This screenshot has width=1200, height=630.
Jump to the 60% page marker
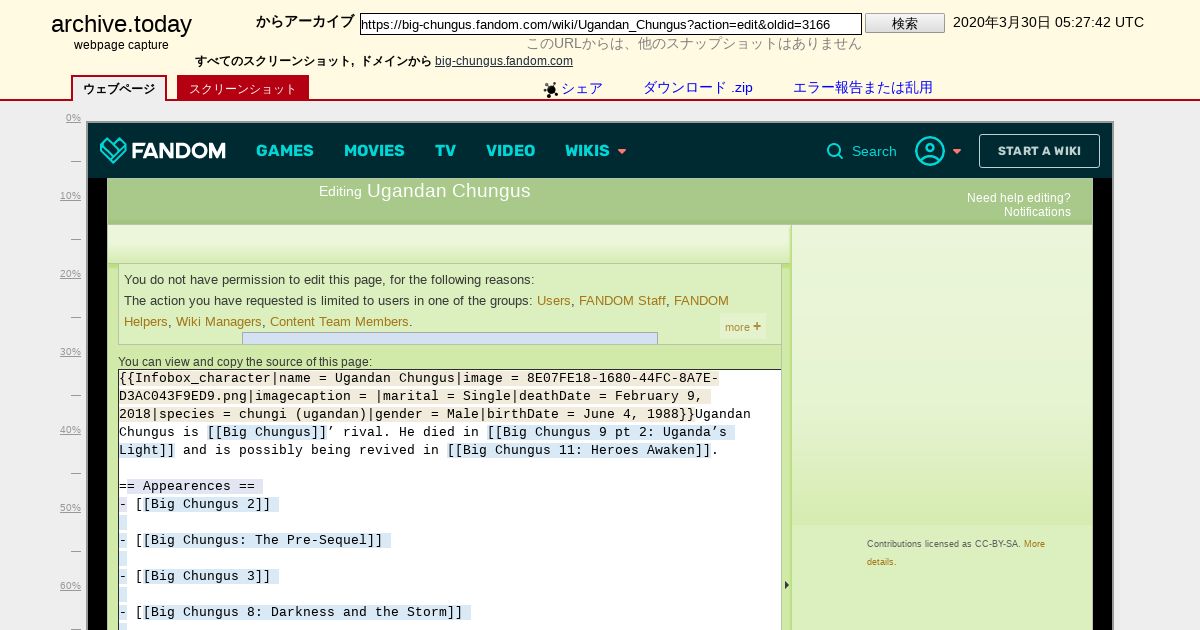pos(70,586)
